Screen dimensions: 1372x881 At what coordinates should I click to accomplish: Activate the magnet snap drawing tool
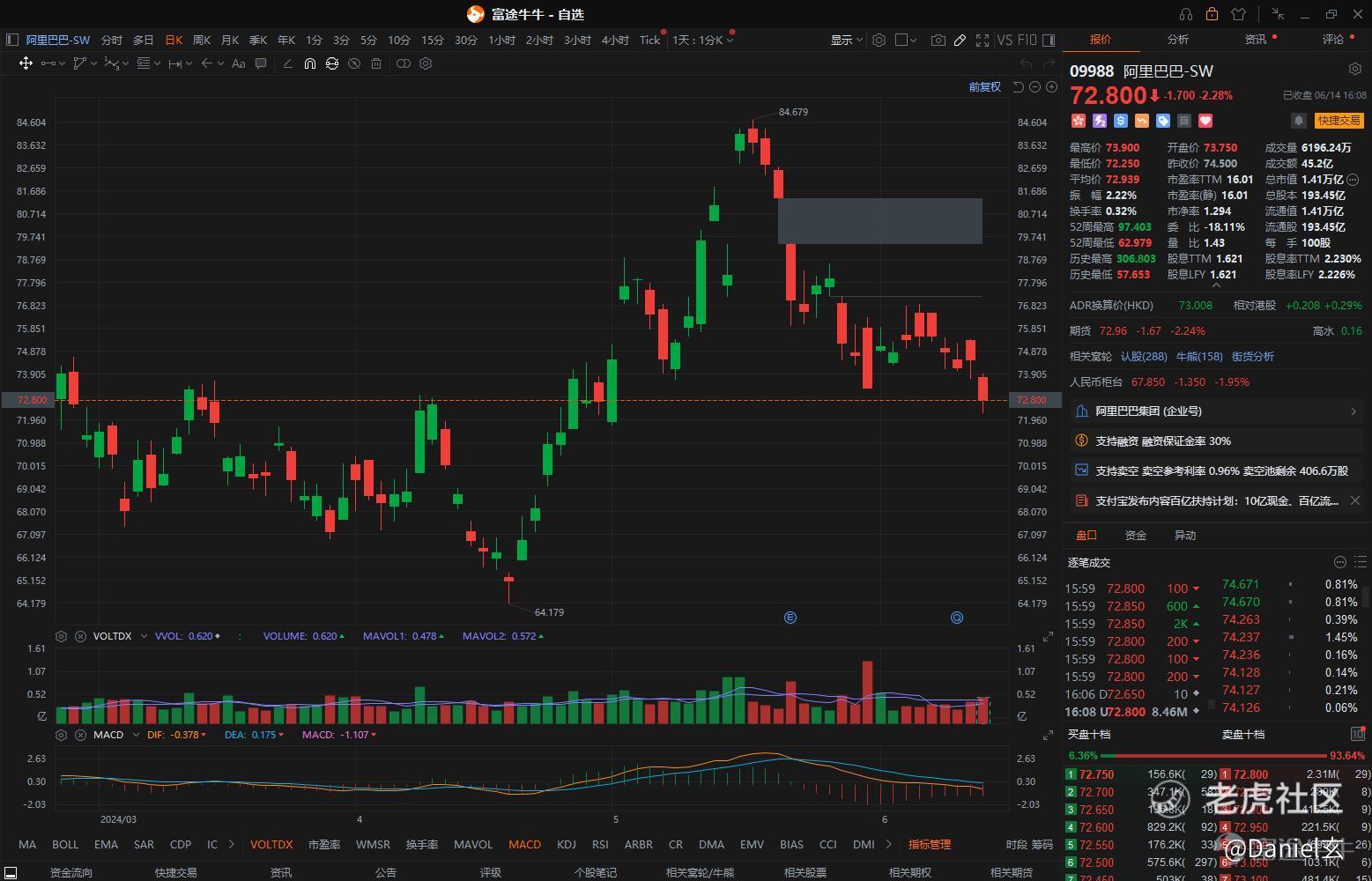point(309,63)
